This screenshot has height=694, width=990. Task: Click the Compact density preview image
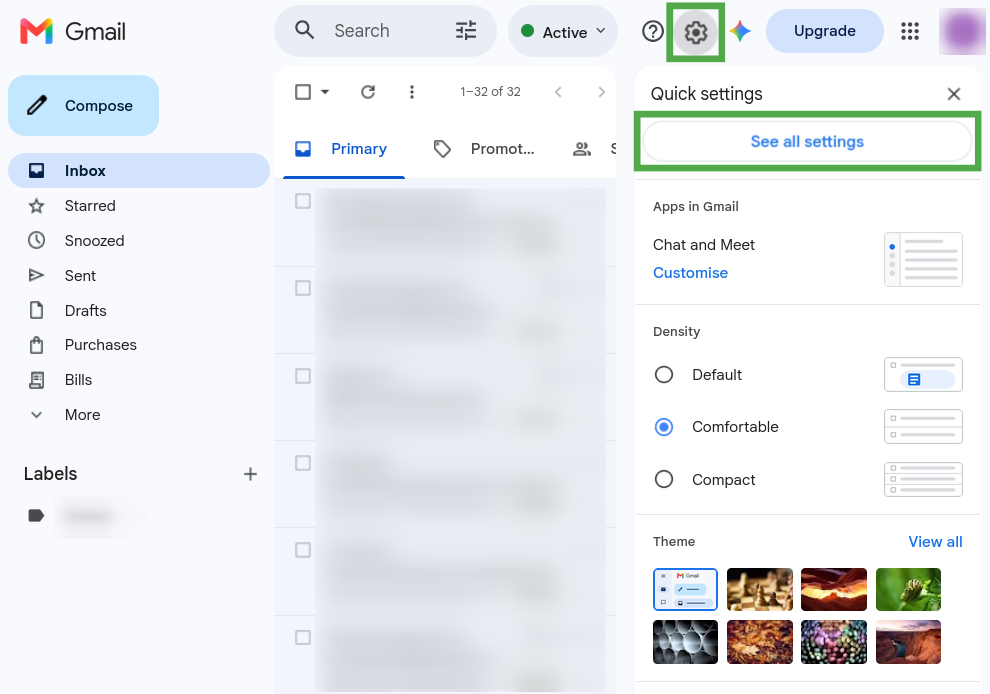click(x=923, y=479)
